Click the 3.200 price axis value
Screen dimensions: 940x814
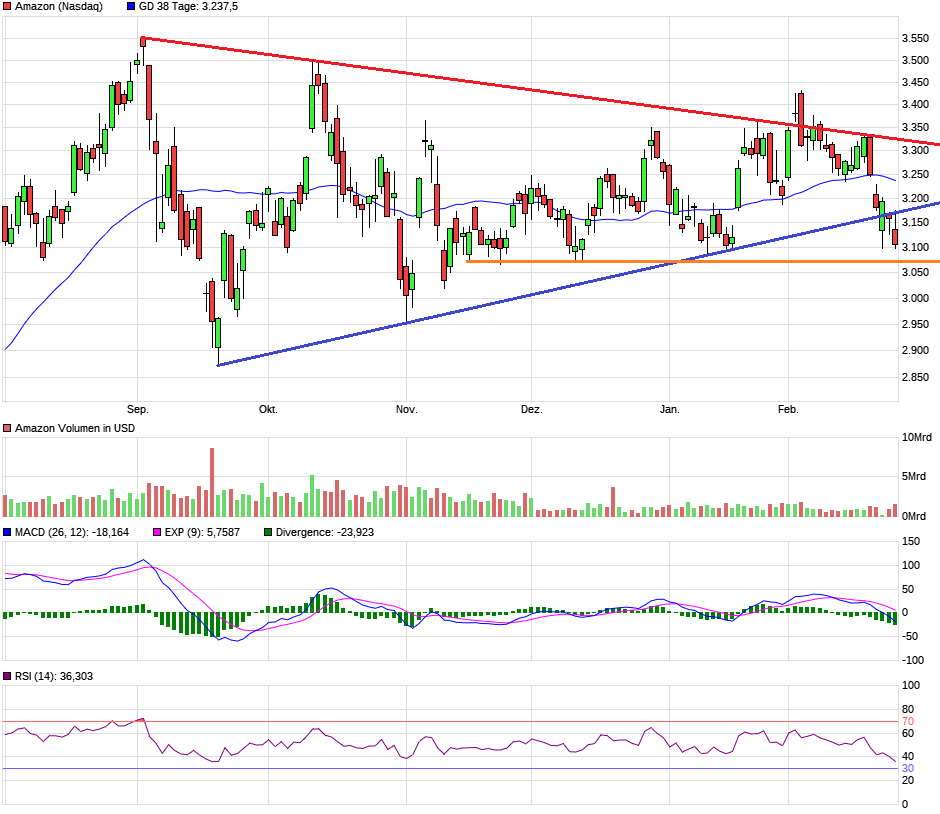[x=915, y=198]
